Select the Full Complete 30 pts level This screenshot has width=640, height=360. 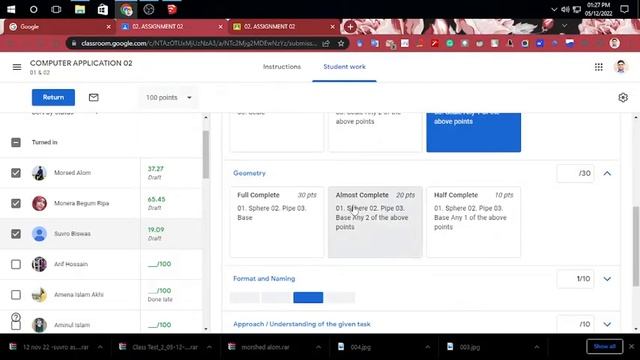click(x=277, y=222)
